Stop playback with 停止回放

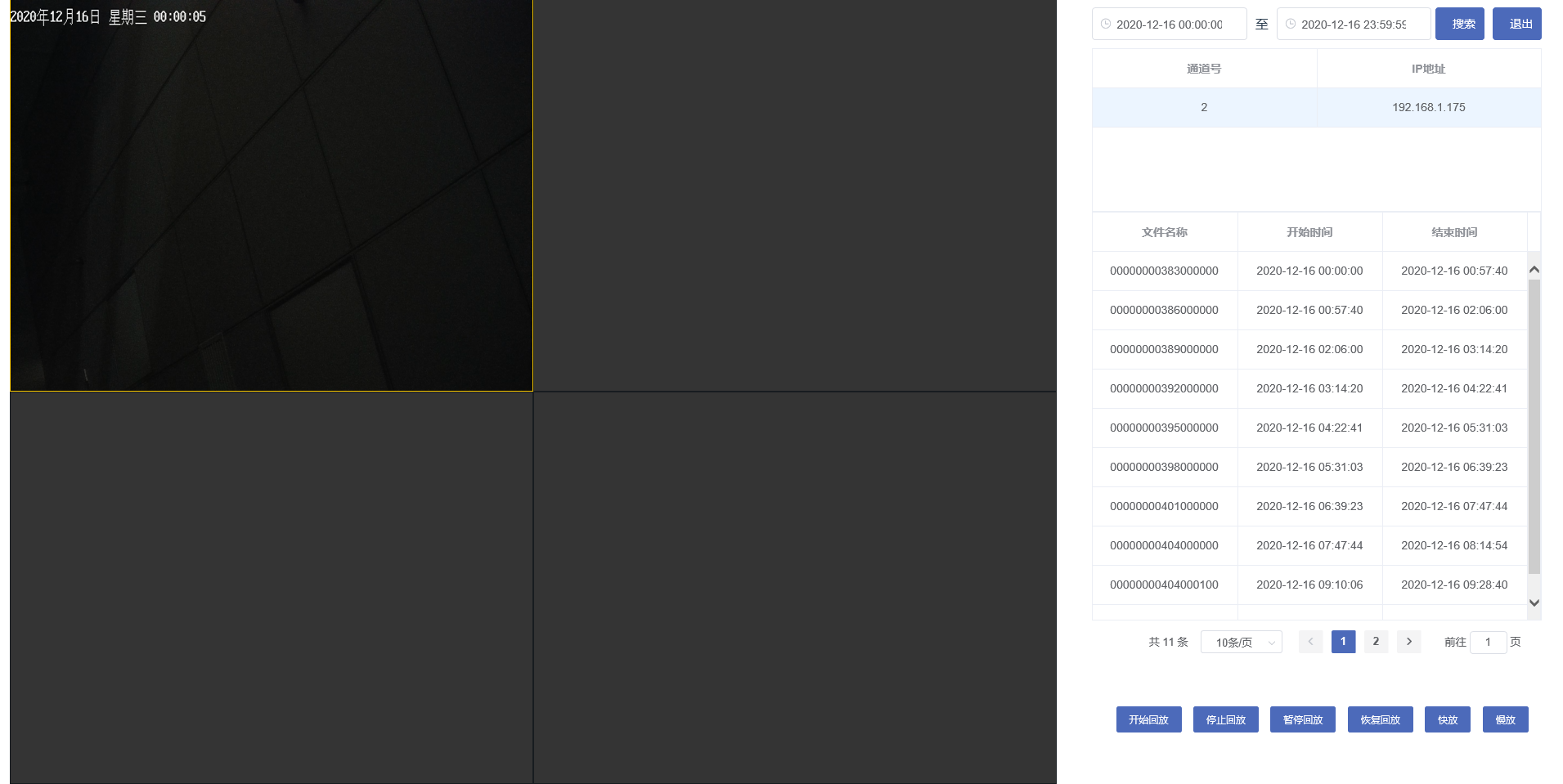[x=1225, y=719]
